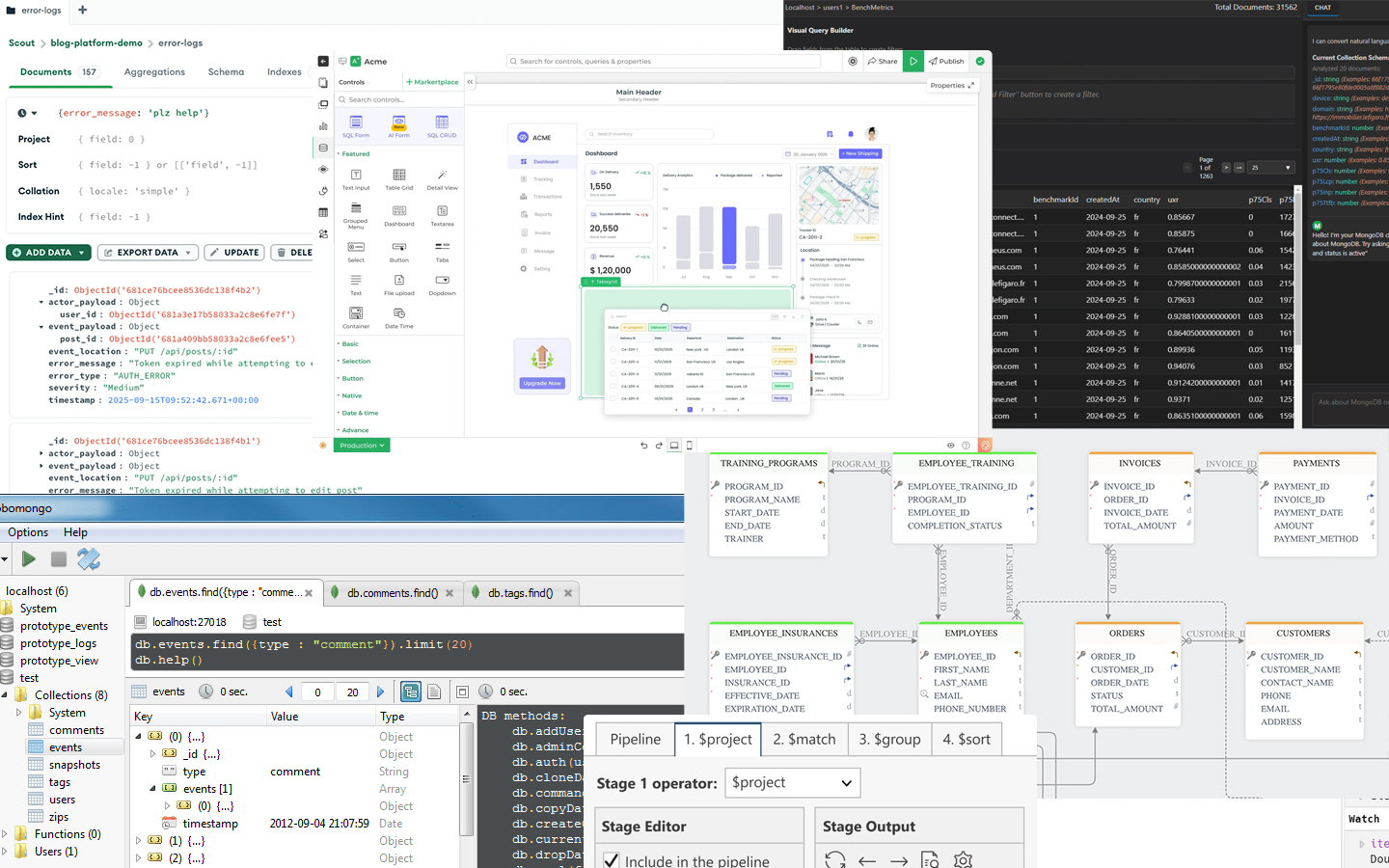Viewport: 1389px width, 868px height.
Task: Select desktop preview toggle in Acme bottom bar
Action: tap(674, 446)
